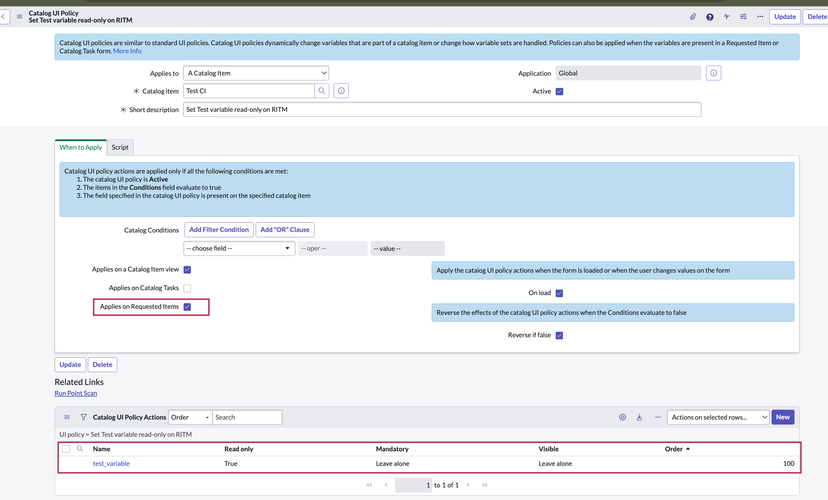The width and height of the screenshot is (828, 500).
Task: Open Actions on selected rows dropdown
Action: click(719, 417)
